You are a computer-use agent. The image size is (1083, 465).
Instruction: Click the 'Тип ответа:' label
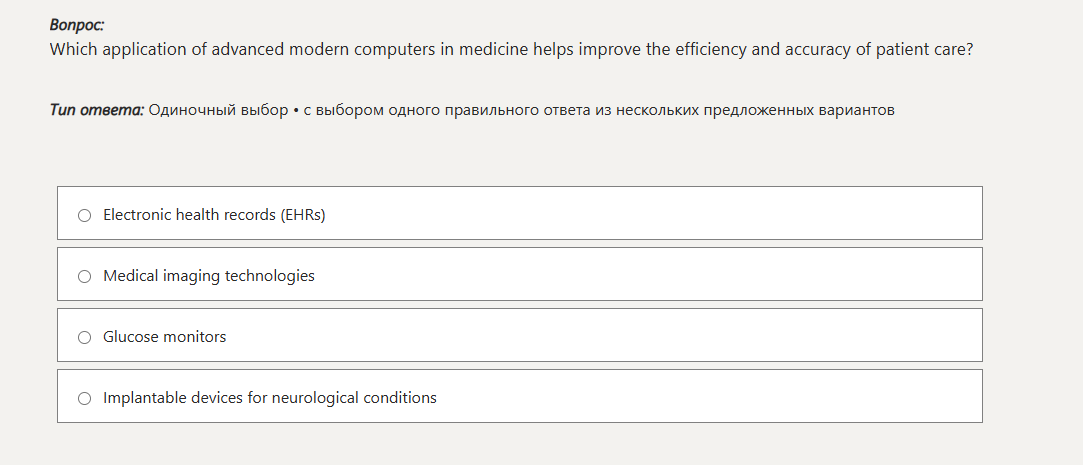pyautogui.click(x=96, y=110)
